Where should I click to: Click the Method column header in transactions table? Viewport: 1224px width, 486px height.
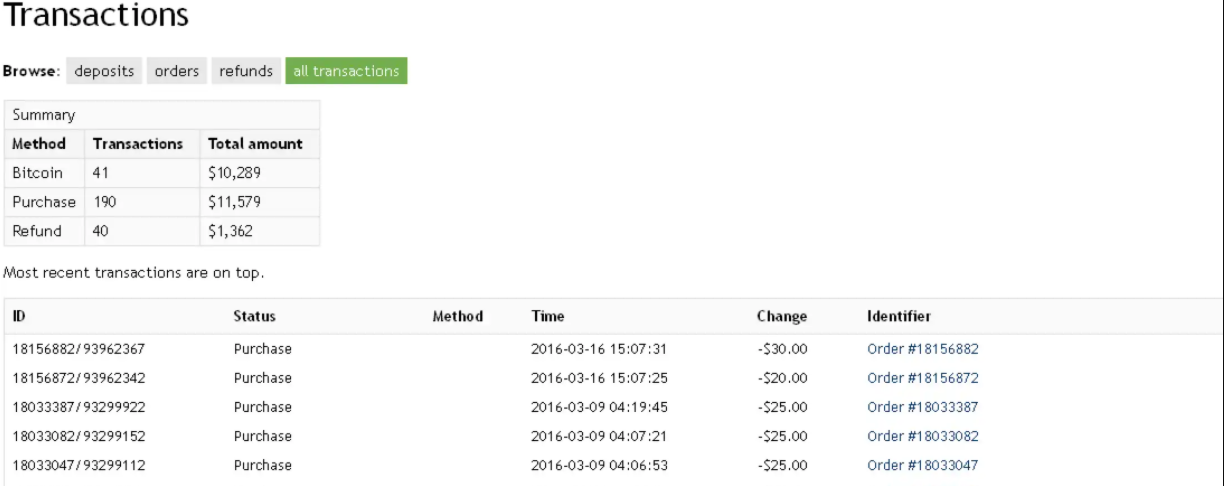click(458, 316)
